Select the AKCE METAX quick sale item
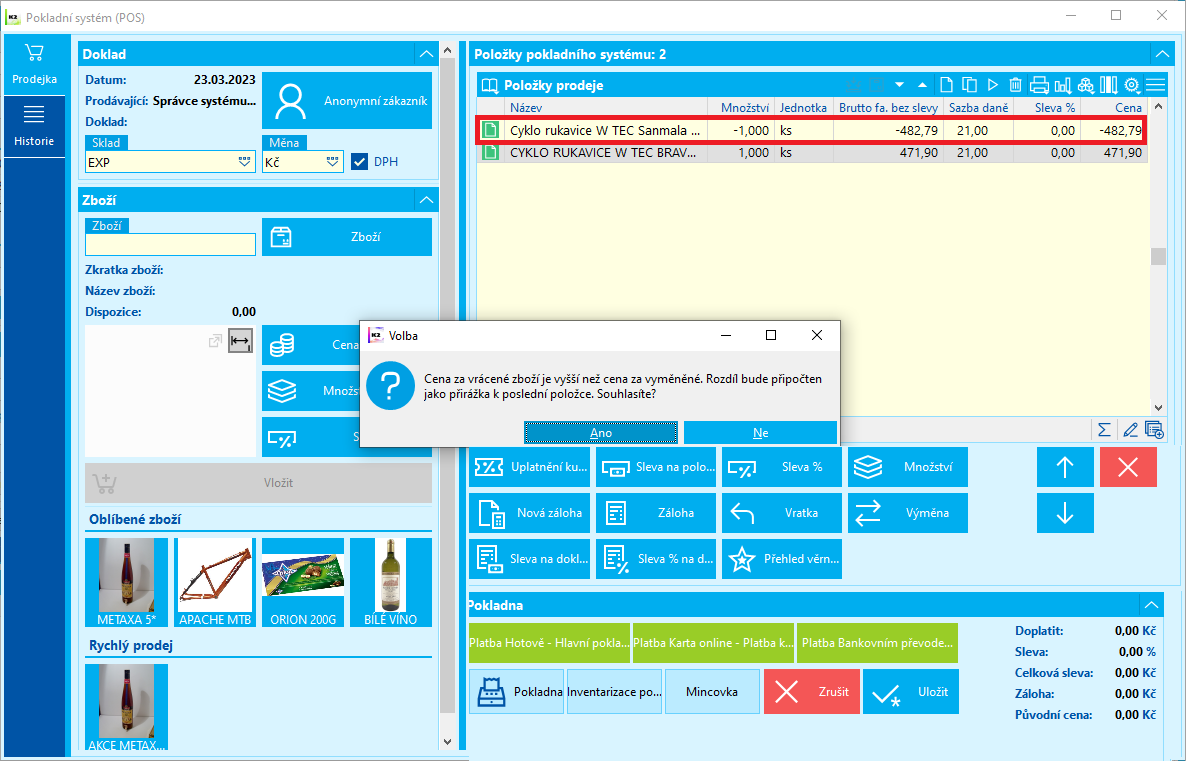The width and height of the screenshot is (1186, 761). [x=126, y=707]
